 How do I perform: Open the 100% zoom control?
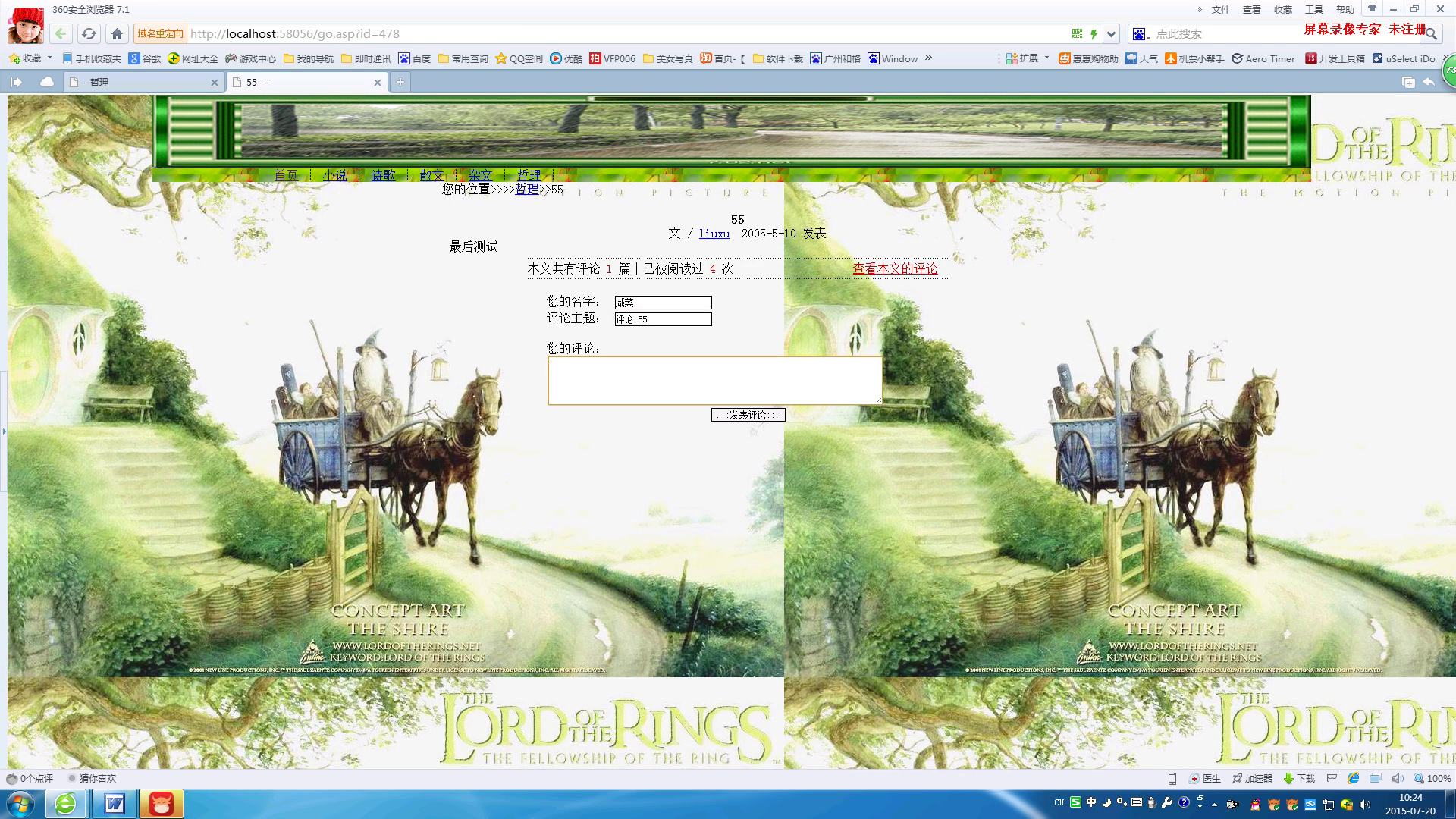point(1432,778)
